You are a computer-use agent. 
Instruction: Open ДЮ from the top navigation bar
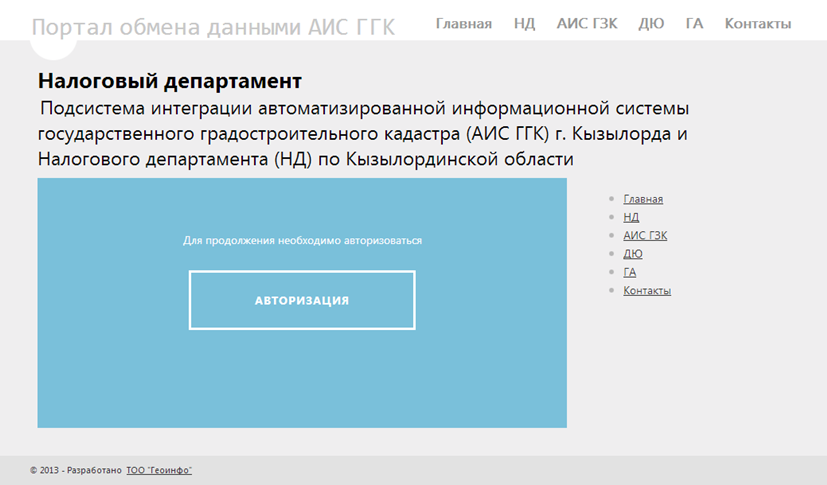pos(650,23)
